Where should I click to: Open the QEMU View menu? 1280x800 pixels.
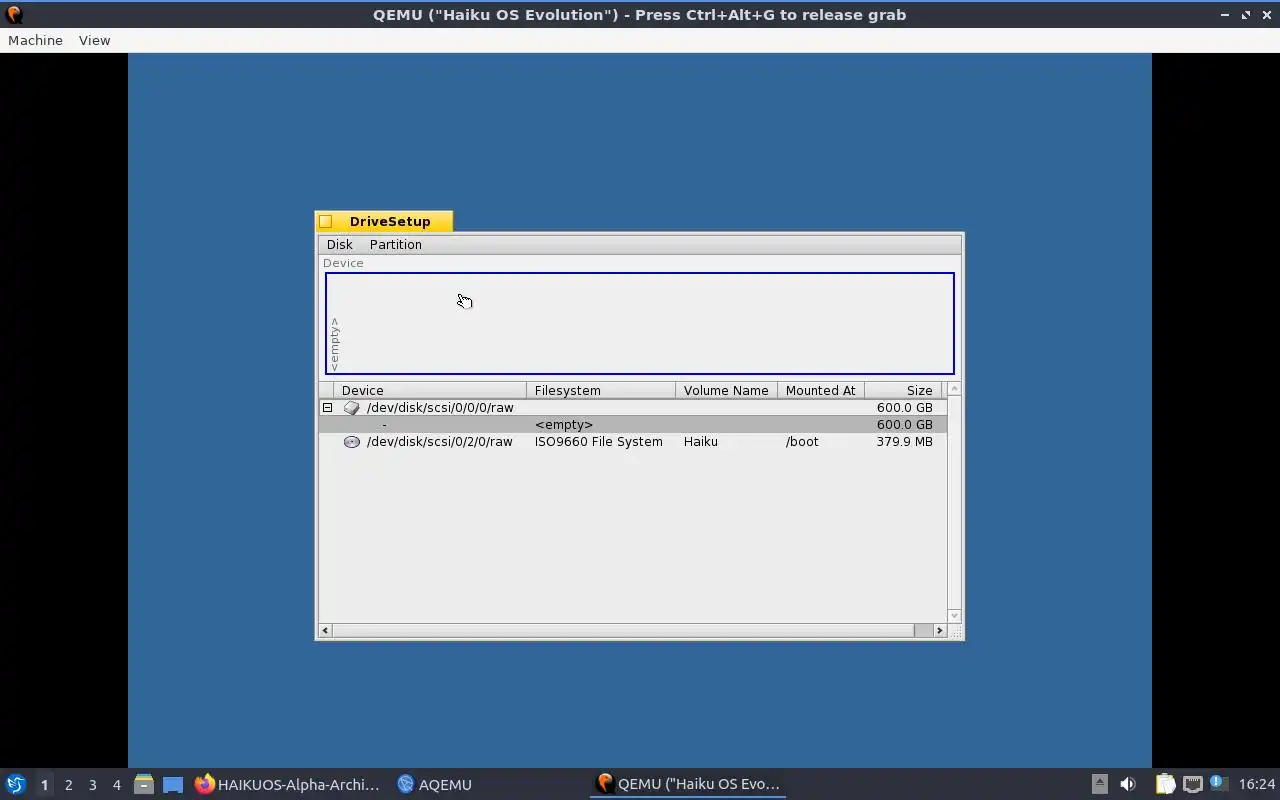coord(94,40)
